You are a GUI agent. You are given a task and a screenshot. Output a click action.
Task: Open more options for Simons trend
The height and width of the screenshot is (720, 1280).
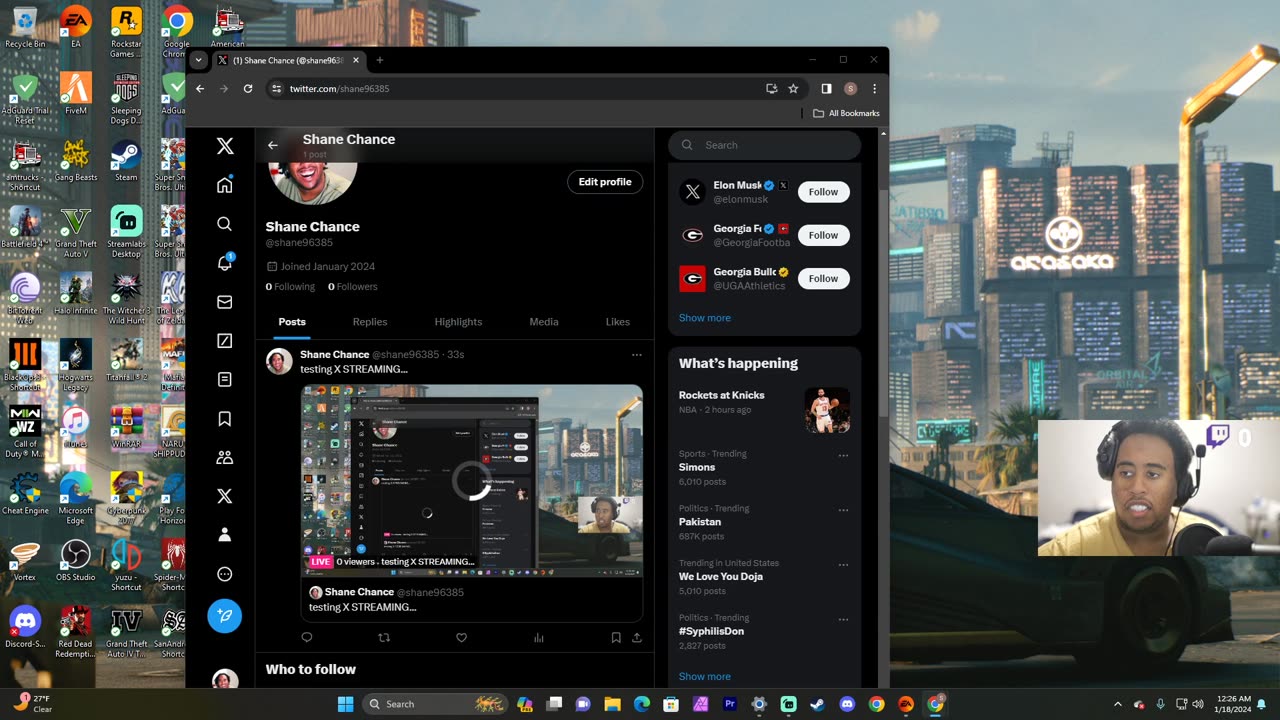(x=843, y=455)
